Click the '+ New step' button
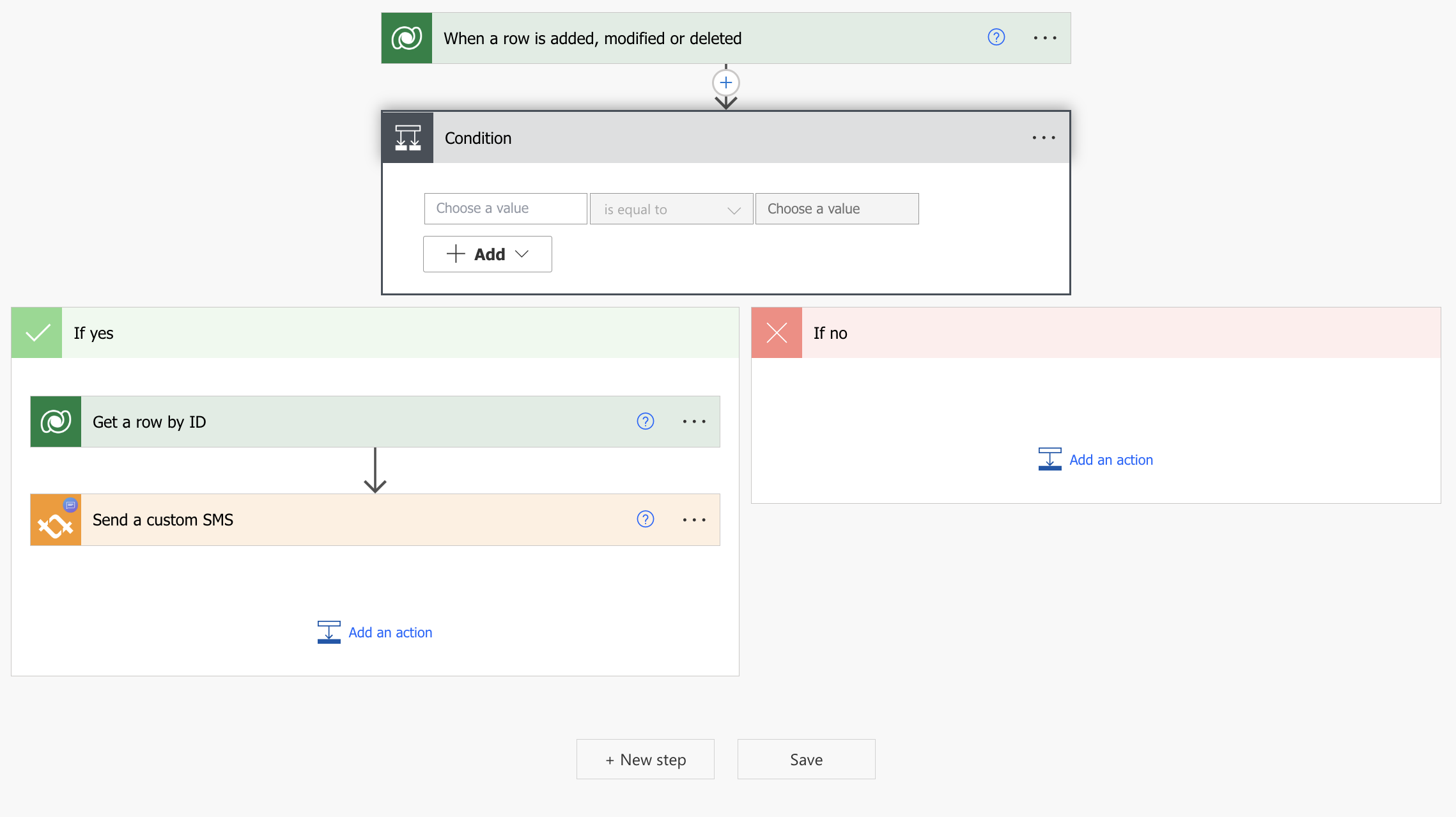 pos(645,759)
